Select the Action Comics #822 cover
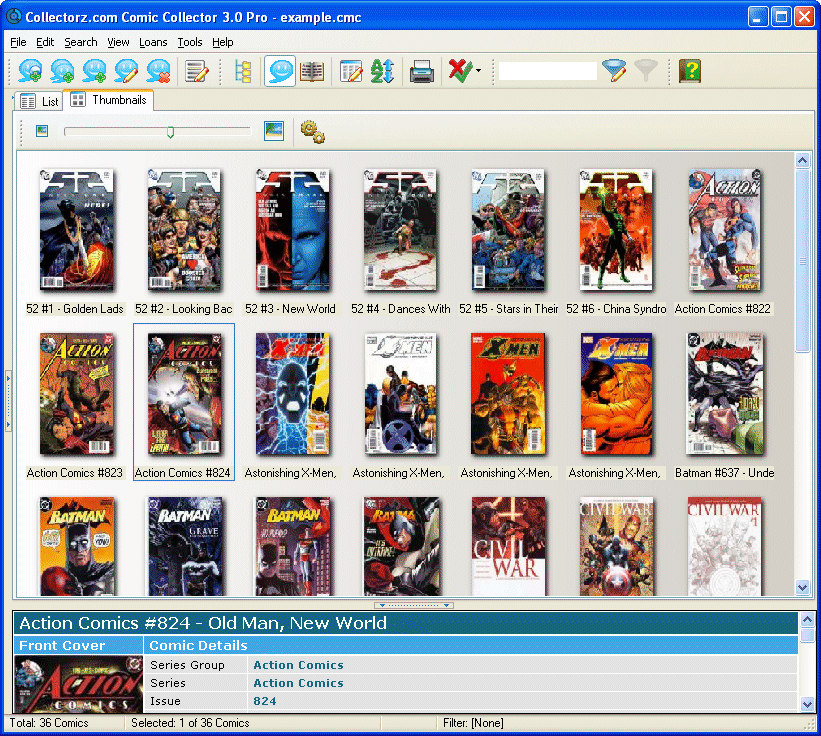Viewport: 821px width, 736px height. click(x=725, y=229)
